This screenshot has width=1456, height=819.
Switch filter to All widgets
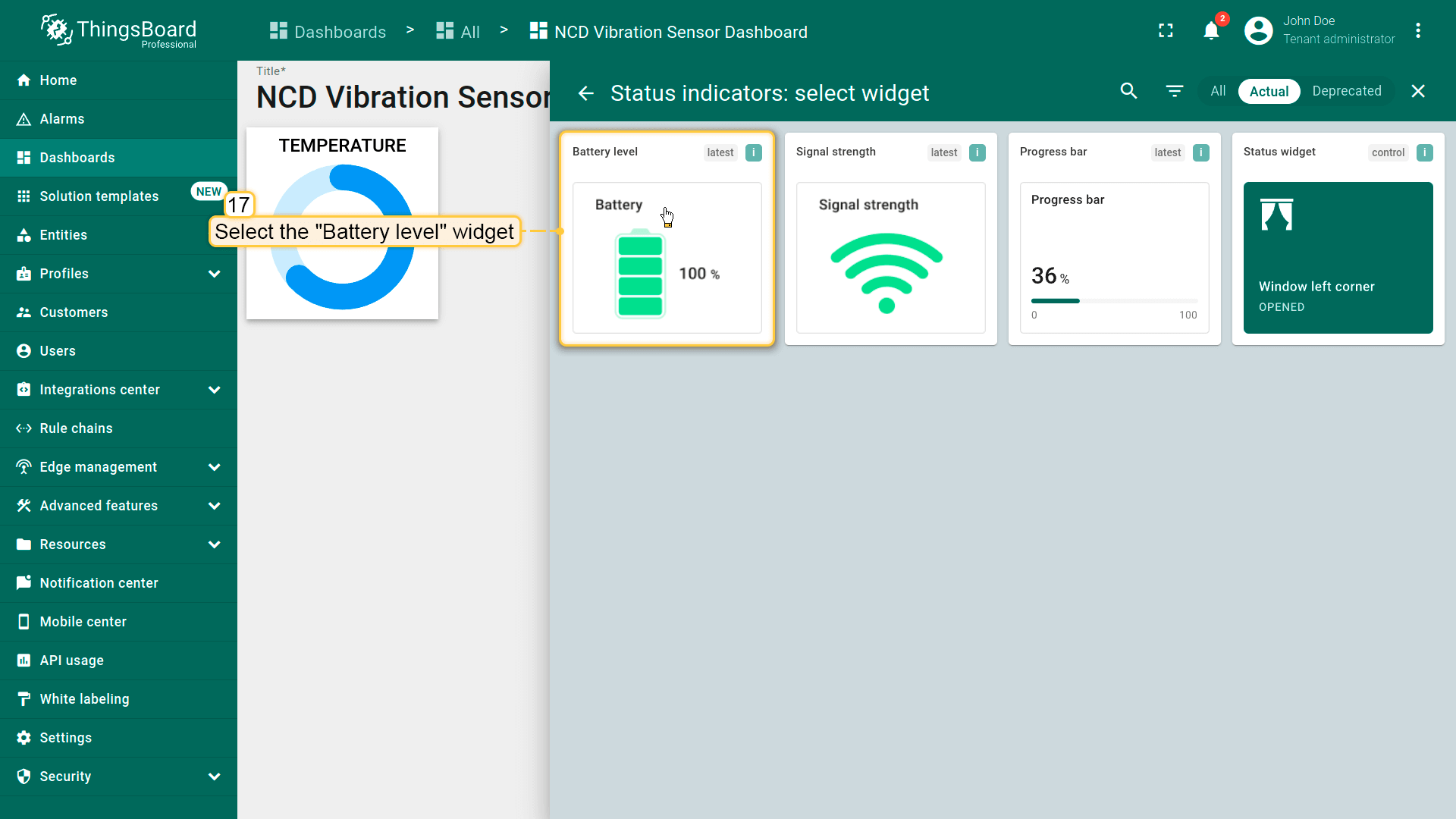[x=1218, y=91]
